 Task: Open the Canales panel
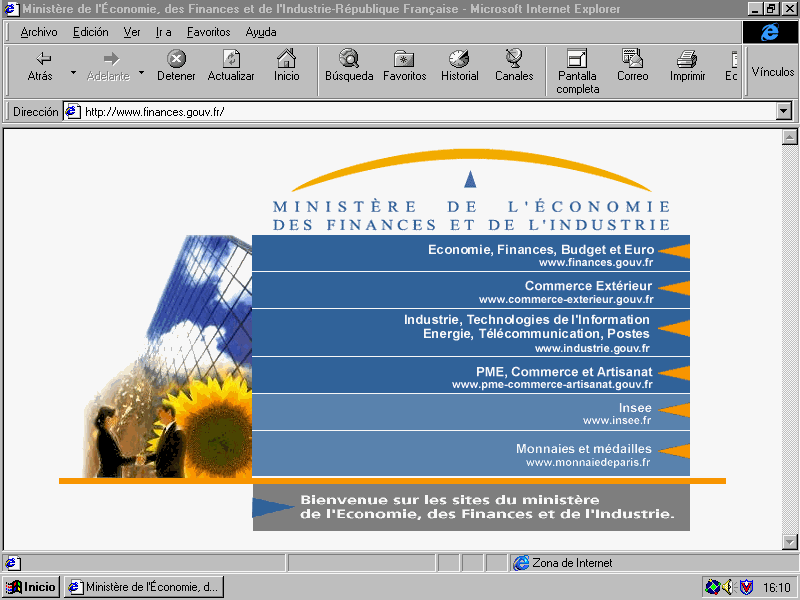[x=514, y=66]
